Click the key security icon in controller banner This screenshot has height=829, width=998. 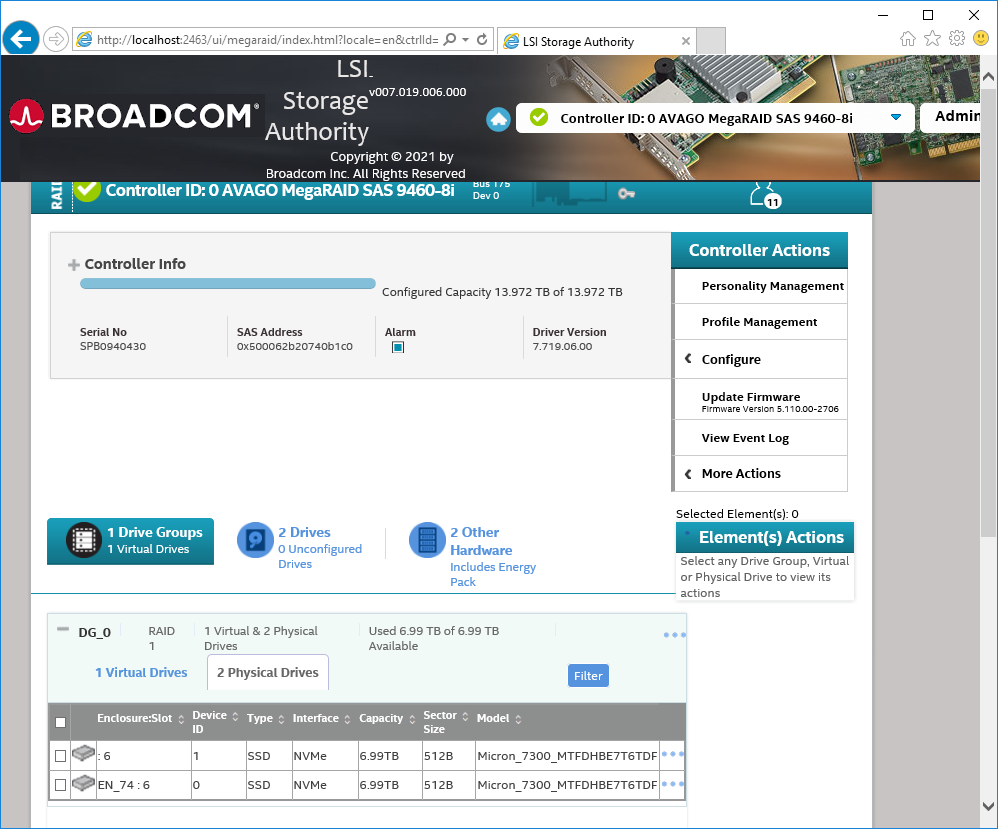point(626,193)
